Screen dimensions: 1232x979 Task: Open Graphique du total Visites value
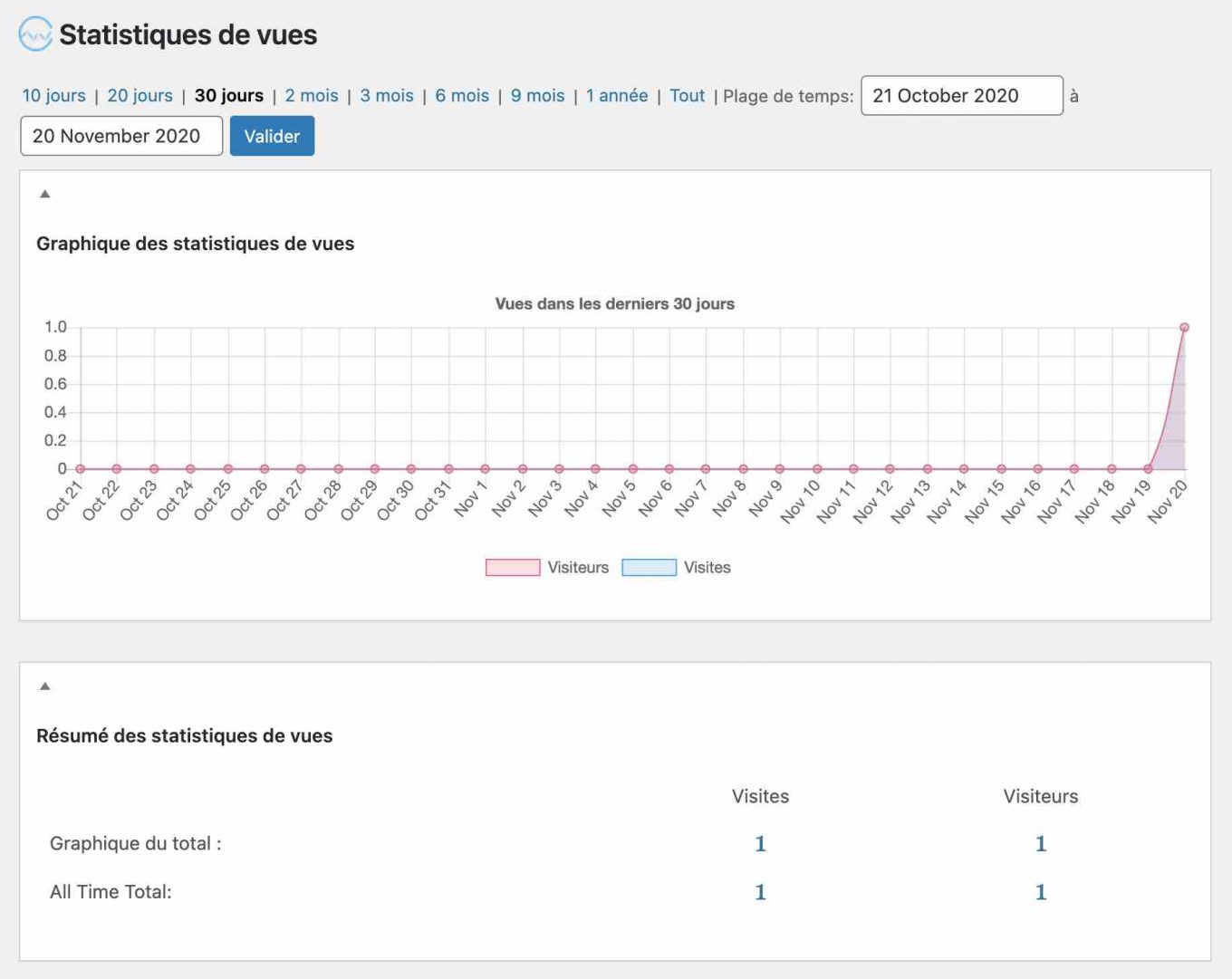(760, 844)
